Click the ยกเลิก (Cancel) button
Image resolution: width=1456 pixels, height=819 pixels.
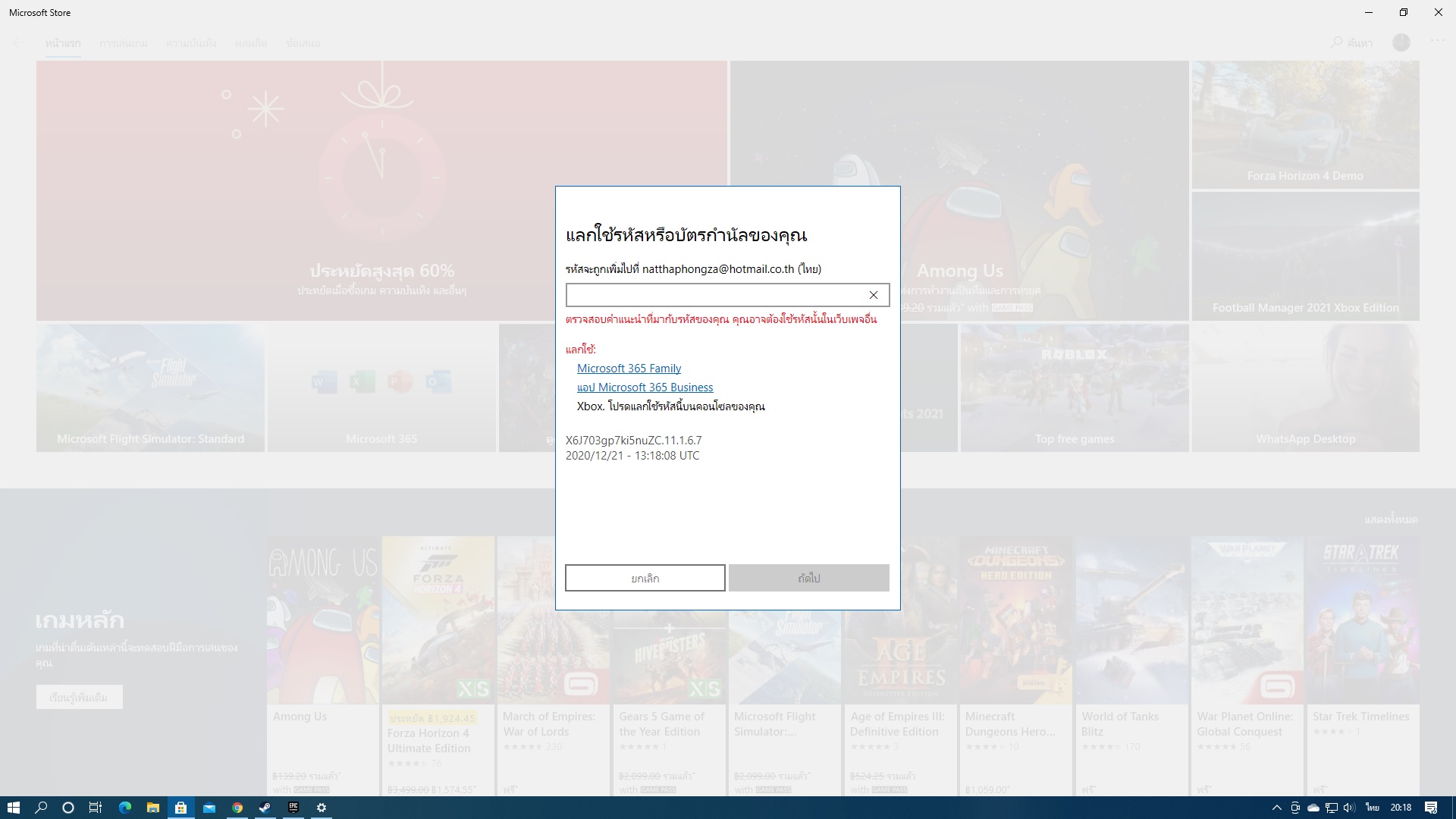tap(645, 578)
